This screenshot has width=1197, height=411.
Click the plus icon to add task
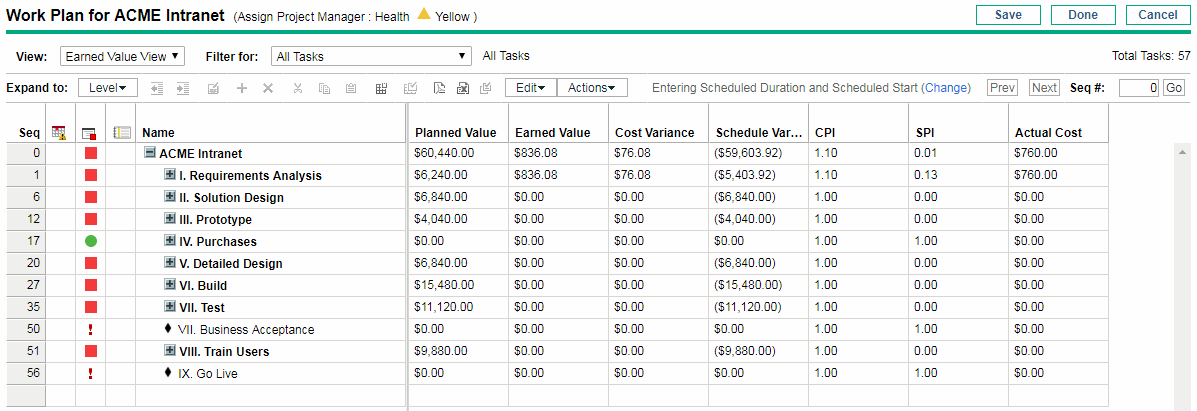[241, 88]
